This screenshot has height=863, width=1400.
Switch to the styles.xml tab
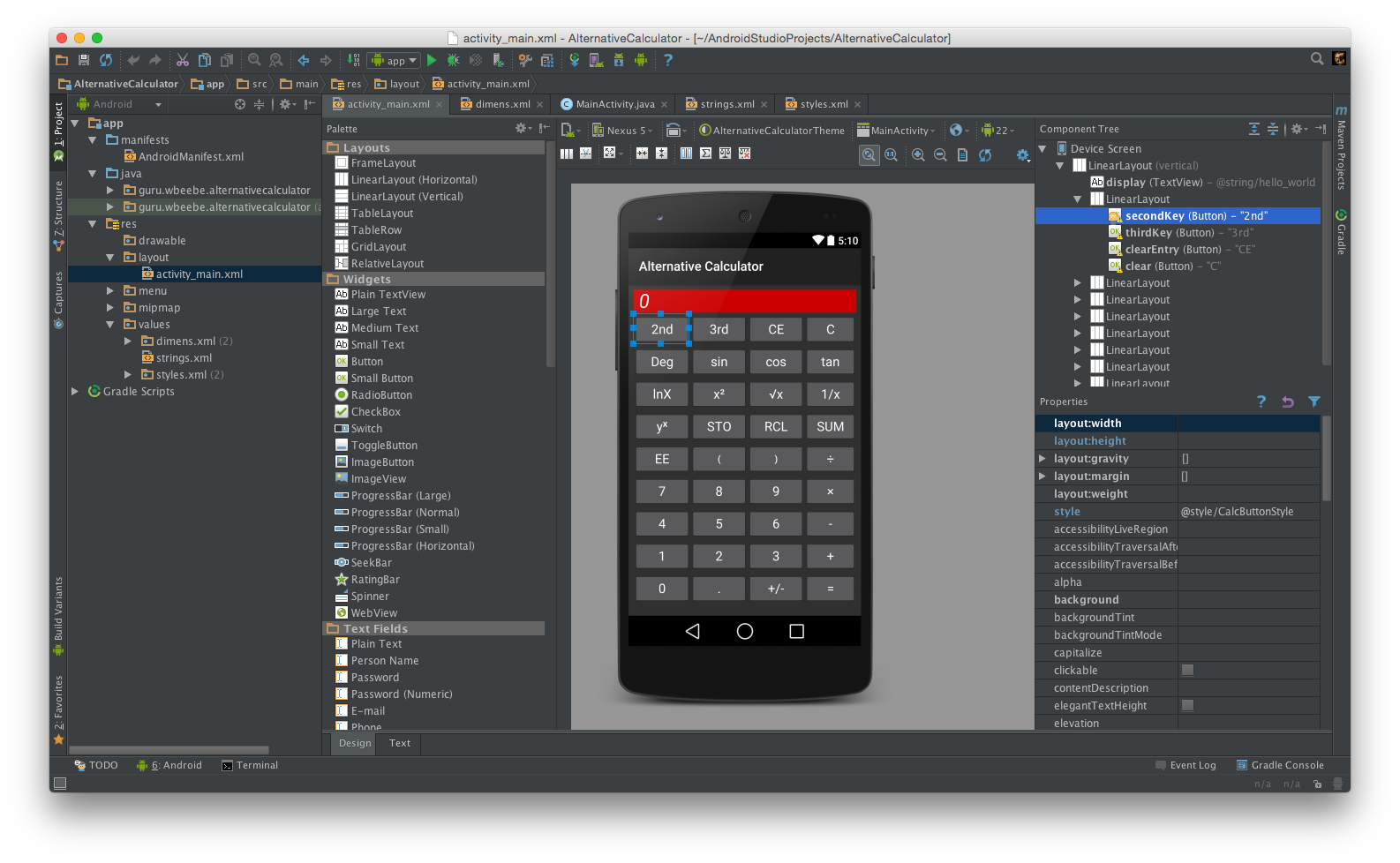(x=824, y=104)
